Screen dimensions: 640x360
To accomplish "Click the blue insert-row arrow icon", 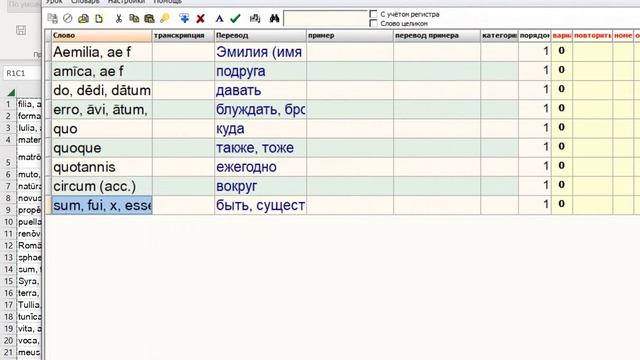I will [x=184, y=18].
